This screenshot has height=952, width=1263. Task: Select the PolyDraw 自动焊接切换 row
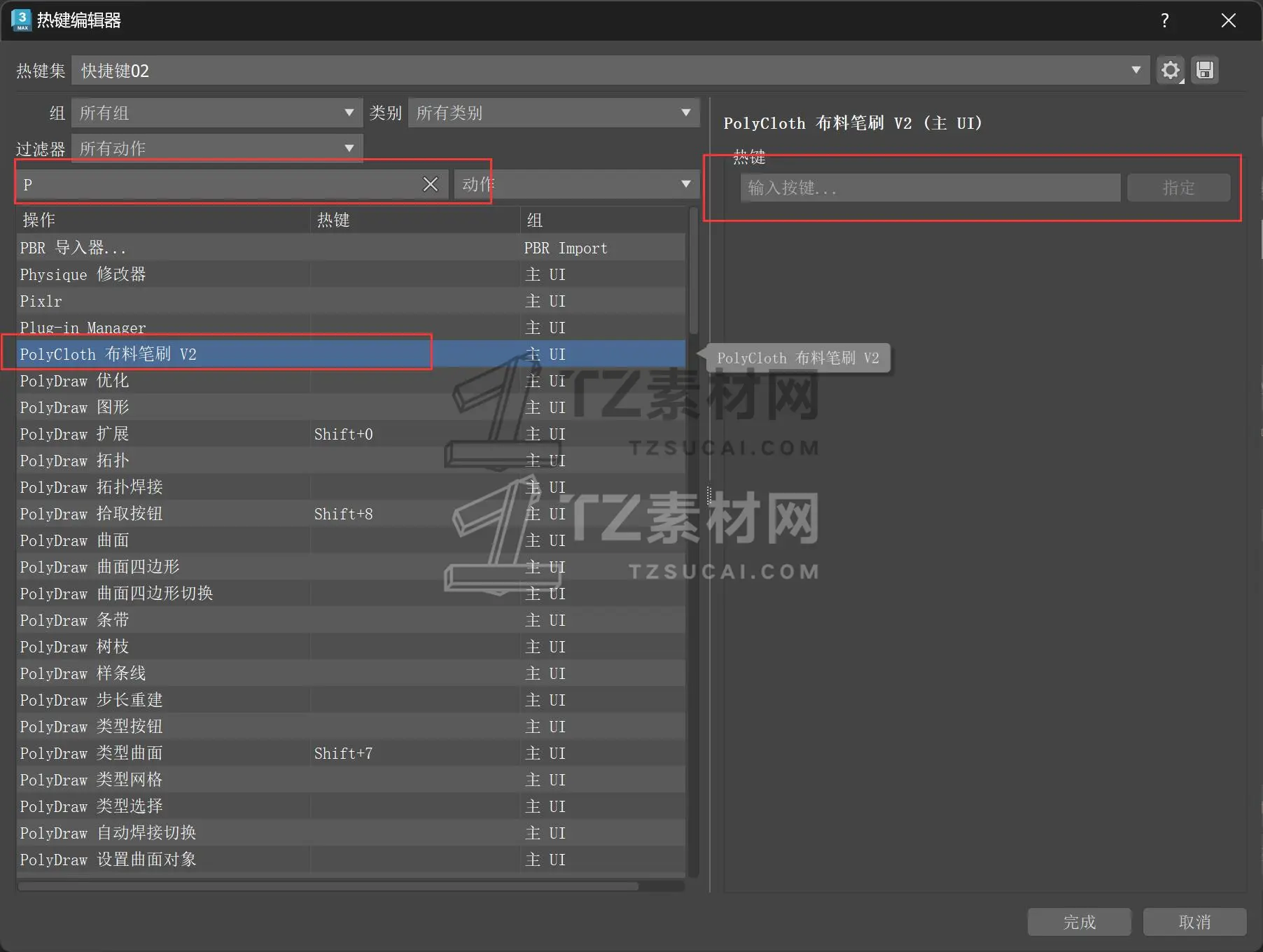pos(351,833)
